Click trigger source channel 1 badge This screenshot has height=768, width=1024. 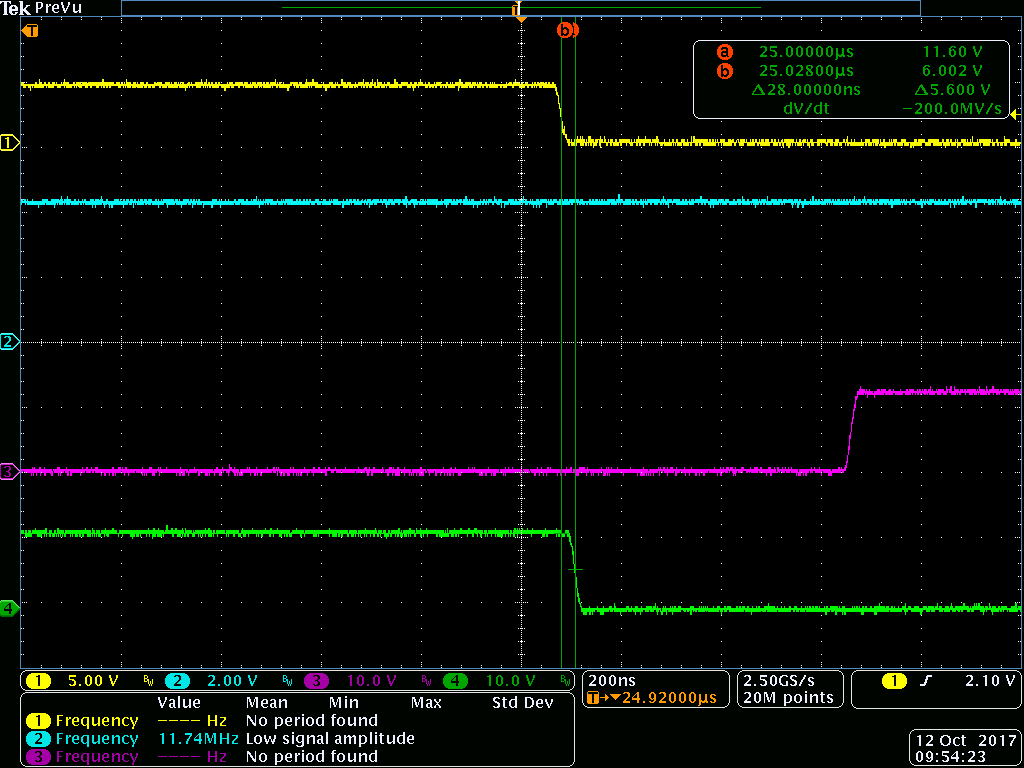(x=894, y=680)
